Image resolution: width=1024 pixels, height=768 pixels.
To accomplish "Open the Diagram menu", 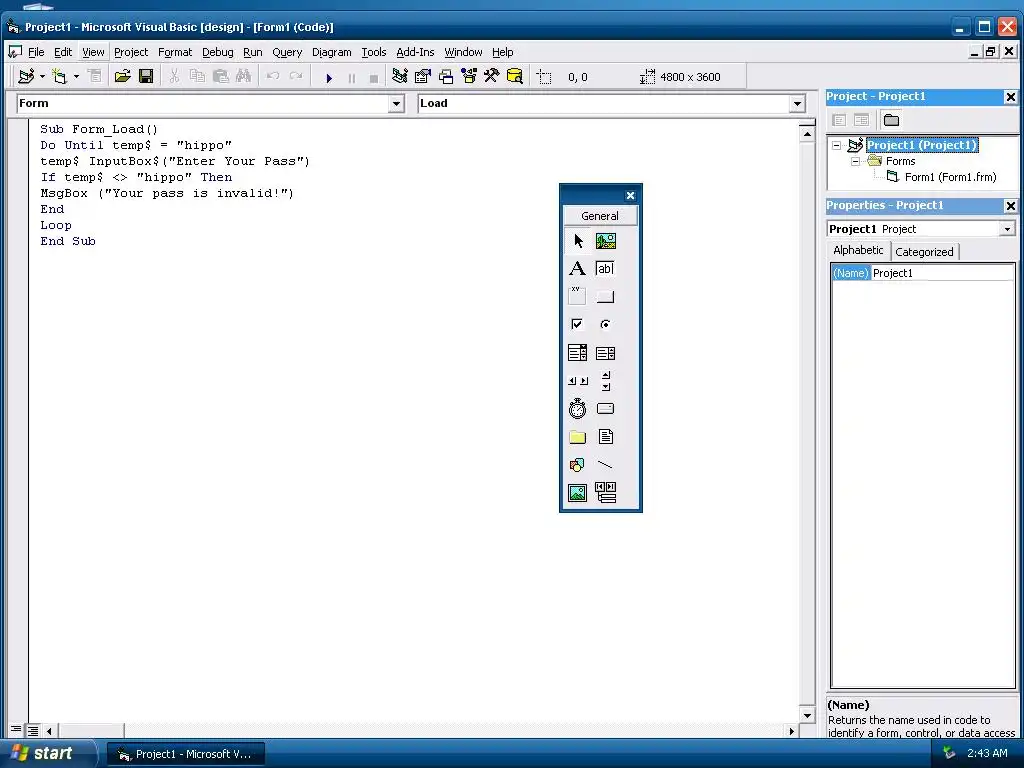I will point(331,52).
